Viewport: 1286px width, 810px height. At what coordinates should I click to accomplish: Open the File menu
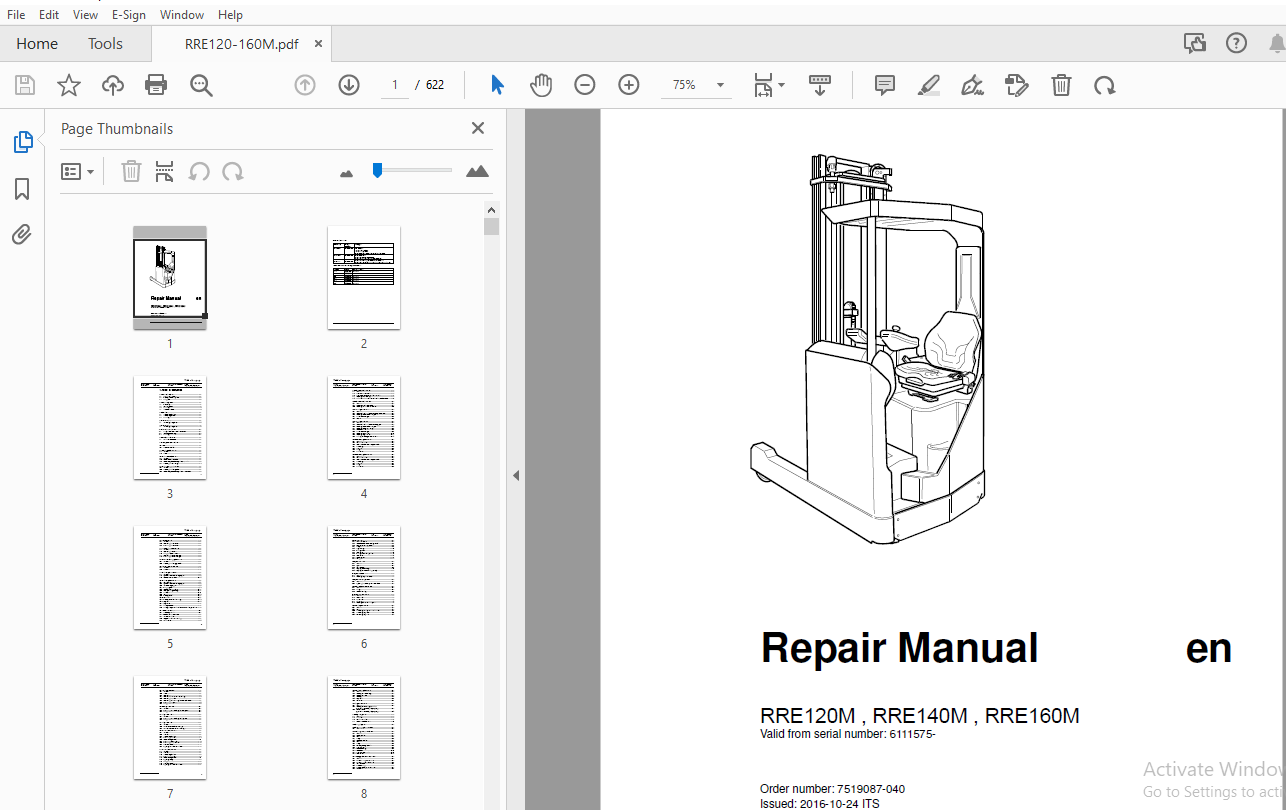point(16,15)
